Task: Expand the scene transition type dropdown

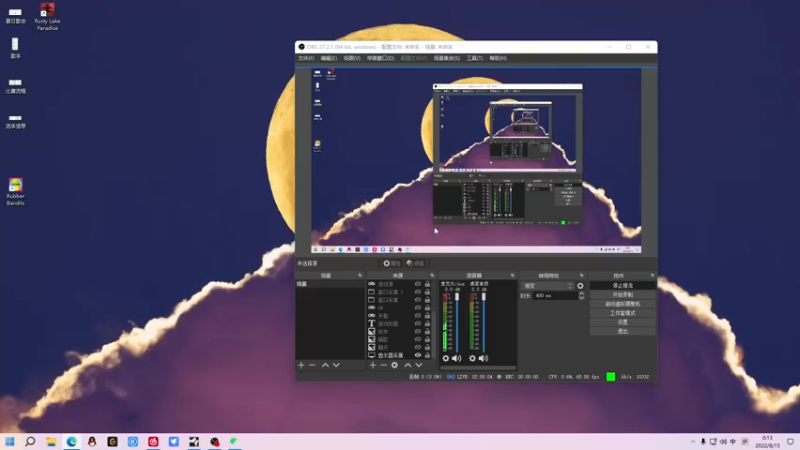Action: pyautogui.click(x=547, y=286)
